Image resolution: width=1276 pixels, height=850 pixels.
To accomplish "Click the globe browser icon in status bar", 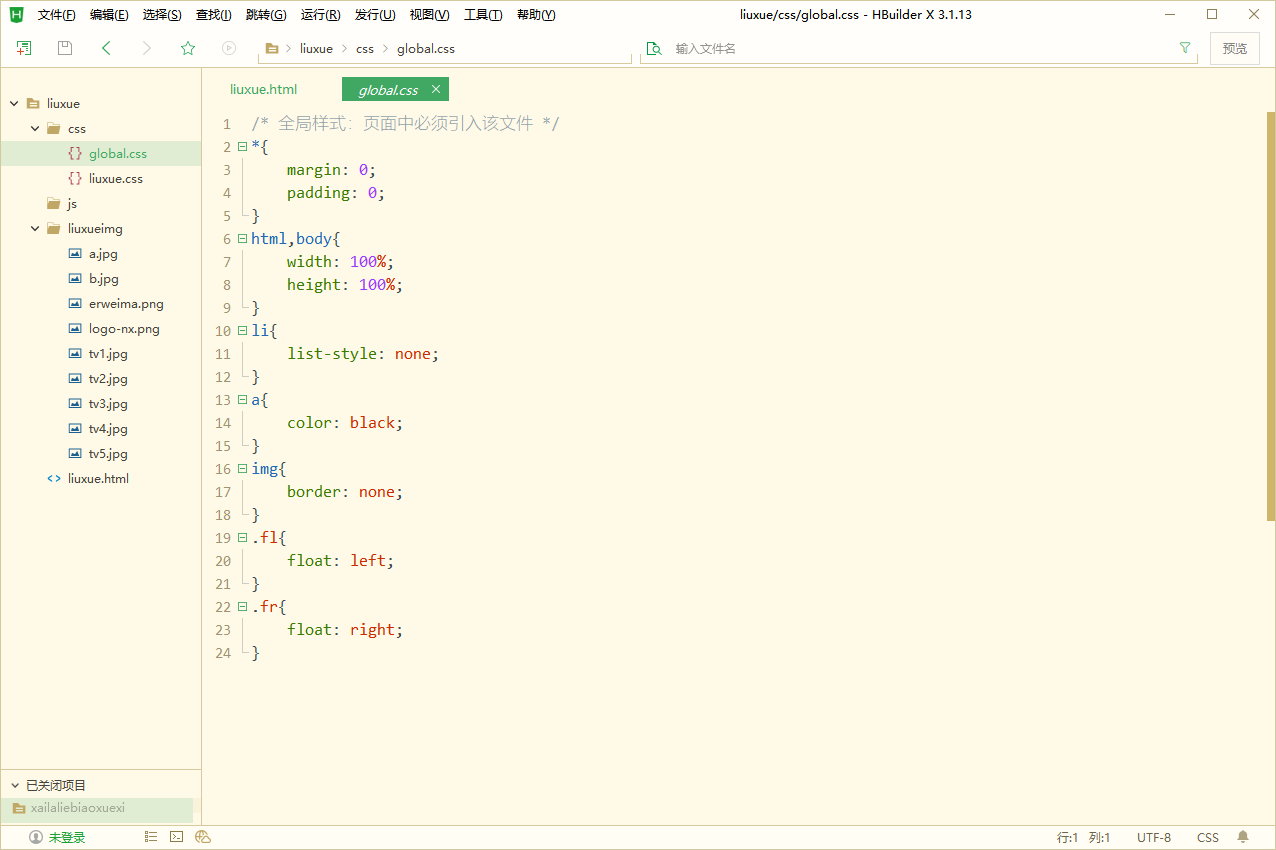I will pos(203,837).
